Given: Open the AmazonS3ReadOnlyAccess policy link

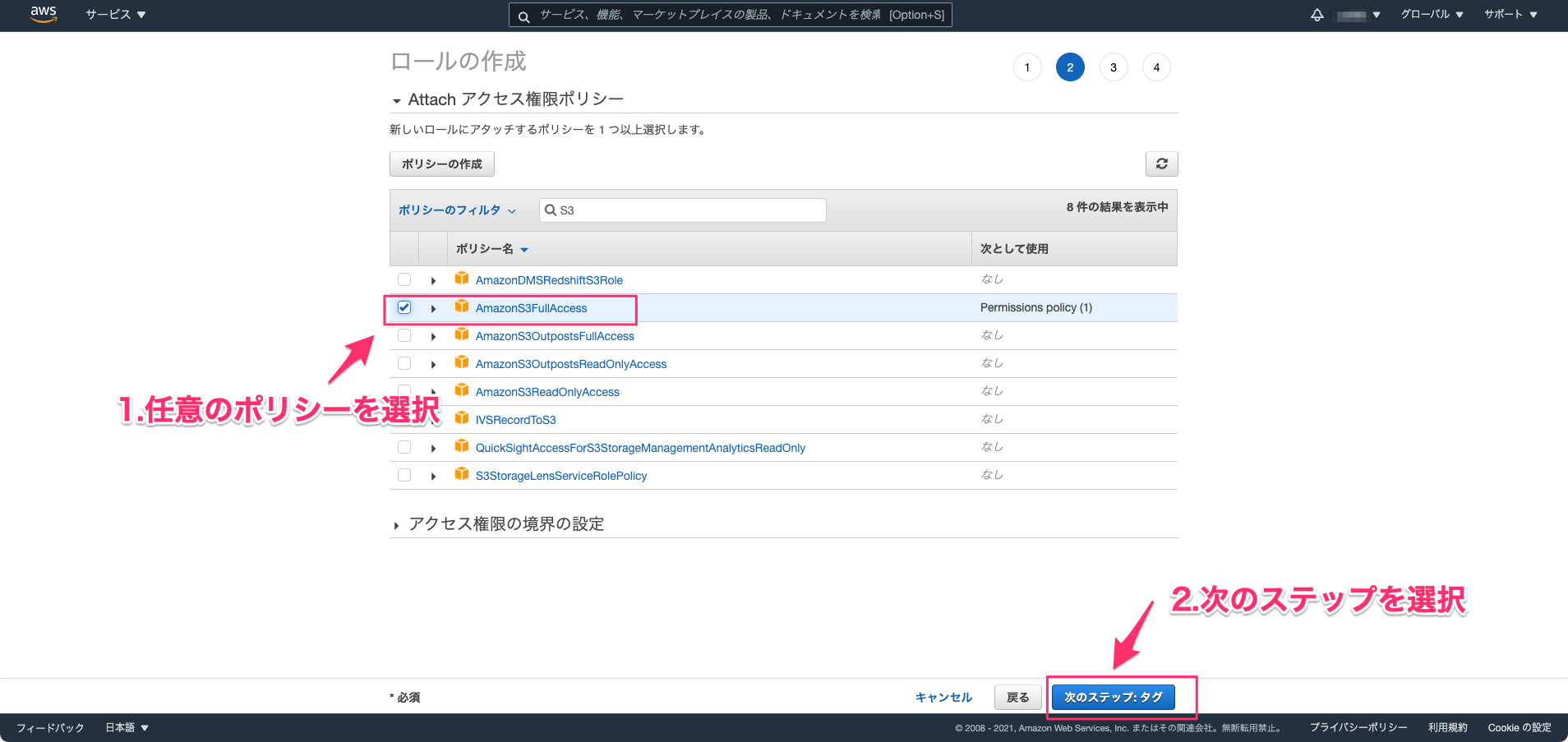Looking at the screenshot, I should (547, 392).
